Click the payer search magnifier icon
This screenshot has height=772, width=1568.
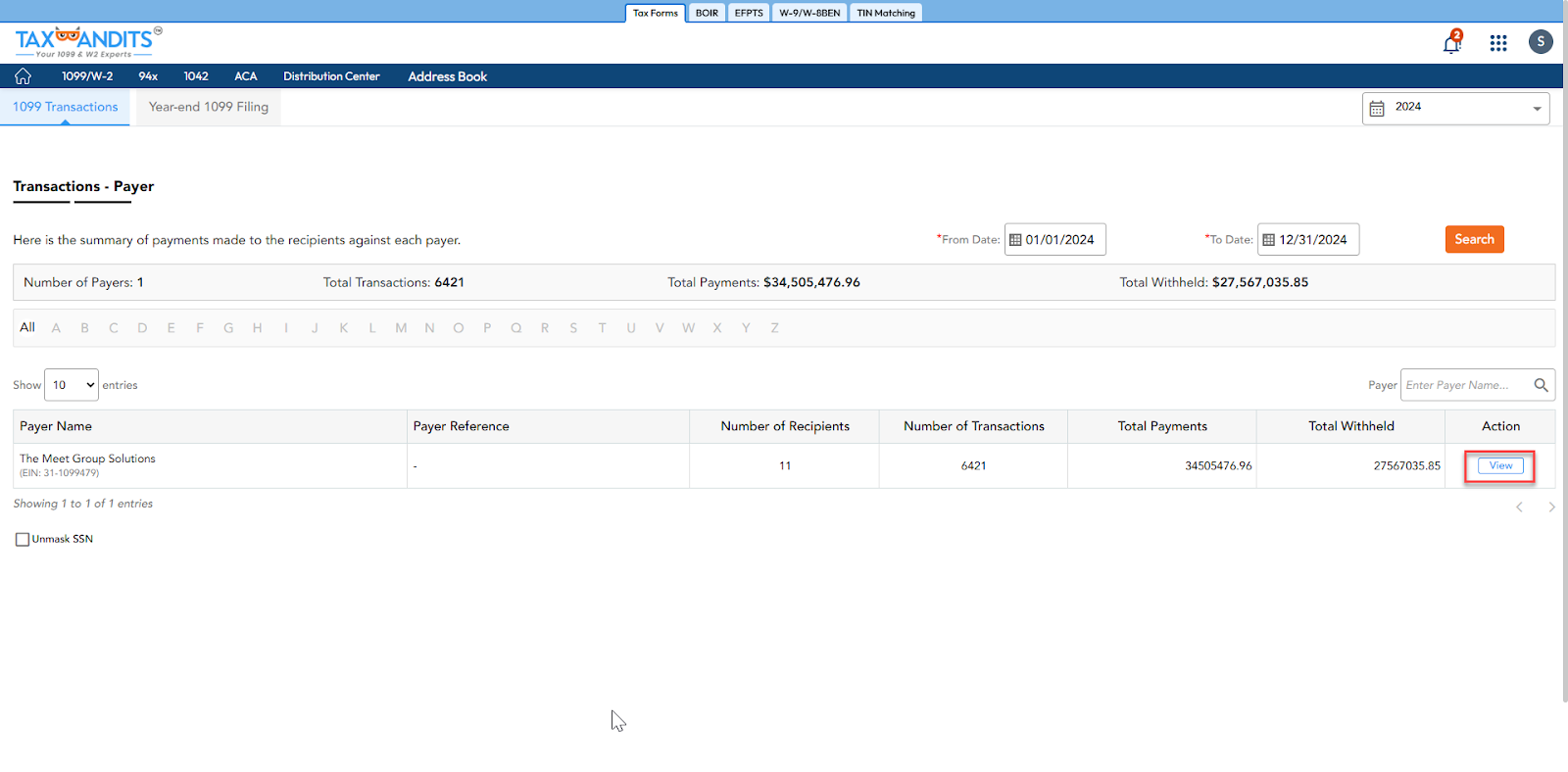pyautogui.click(x=1541, y=385)
